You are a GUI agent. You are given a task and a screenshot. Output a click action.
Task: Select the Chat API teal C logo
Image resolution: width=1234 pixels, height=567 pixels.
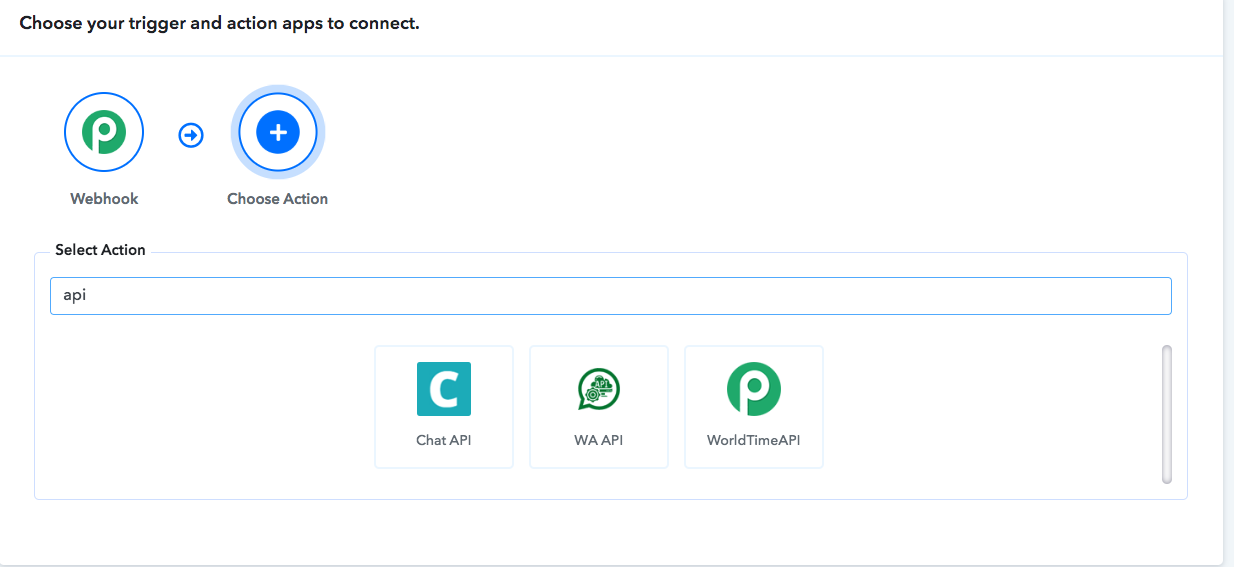(443, 389)
